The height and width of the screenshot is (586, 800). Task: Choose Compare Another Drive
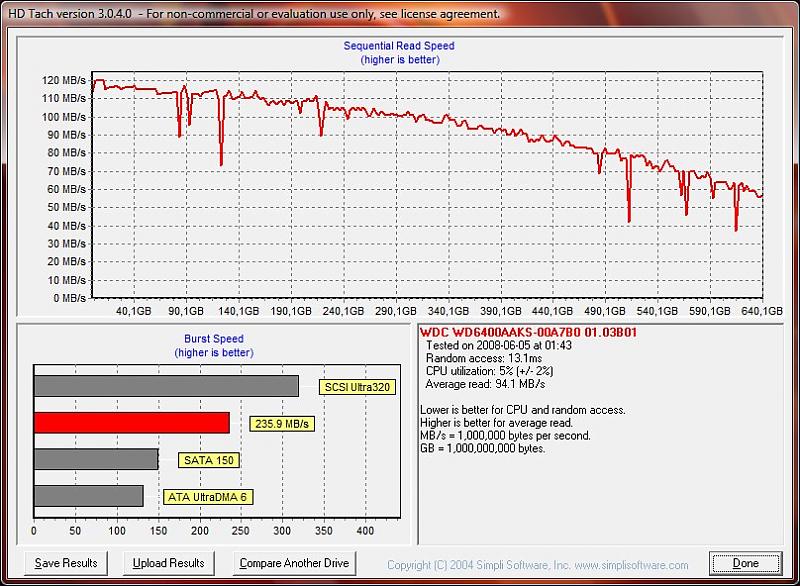pyautogui.click(x=294, y=563)
